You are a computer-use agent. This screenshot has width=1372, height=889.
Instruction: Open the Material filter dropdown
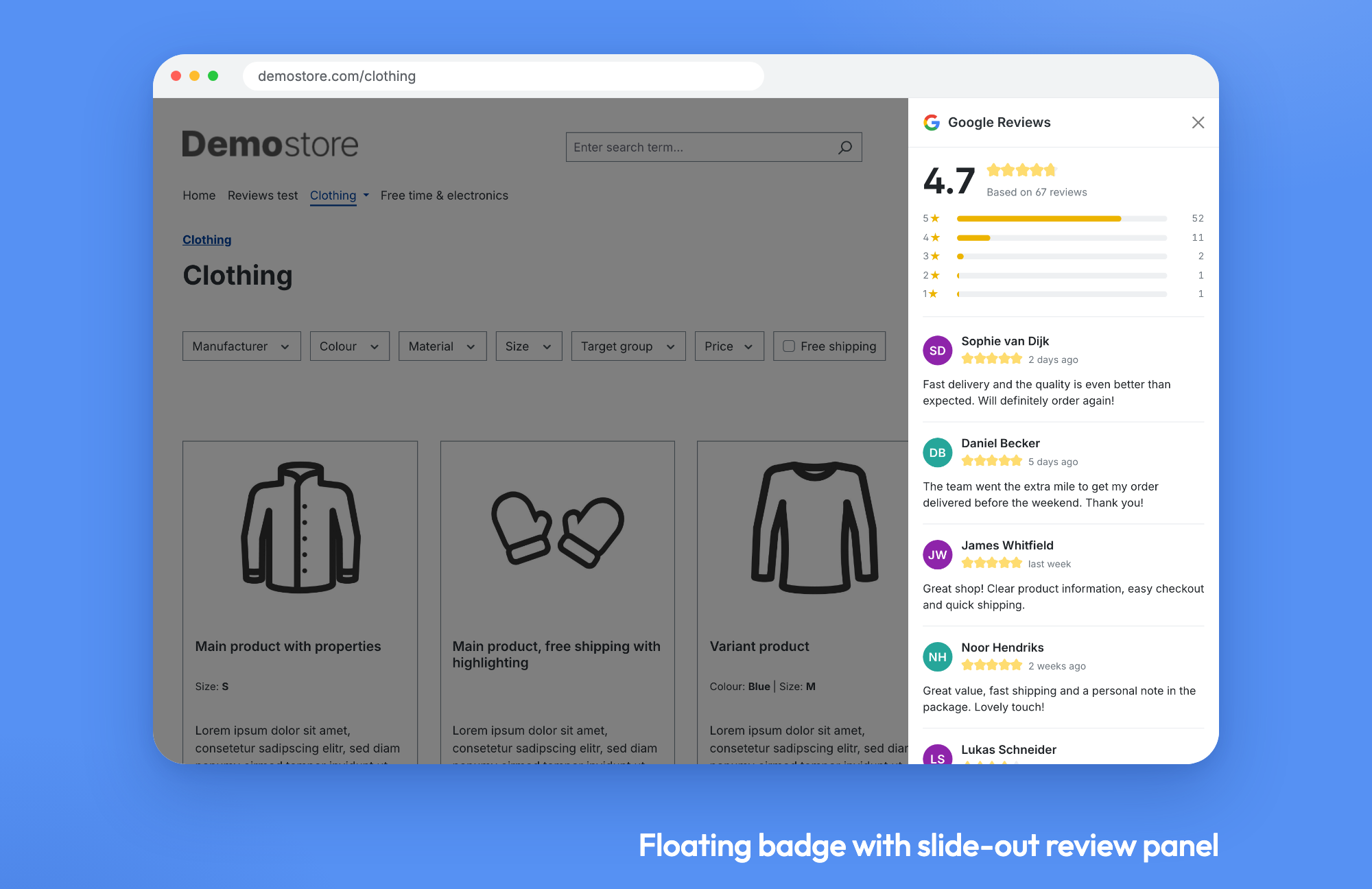(x=442, y=346)
